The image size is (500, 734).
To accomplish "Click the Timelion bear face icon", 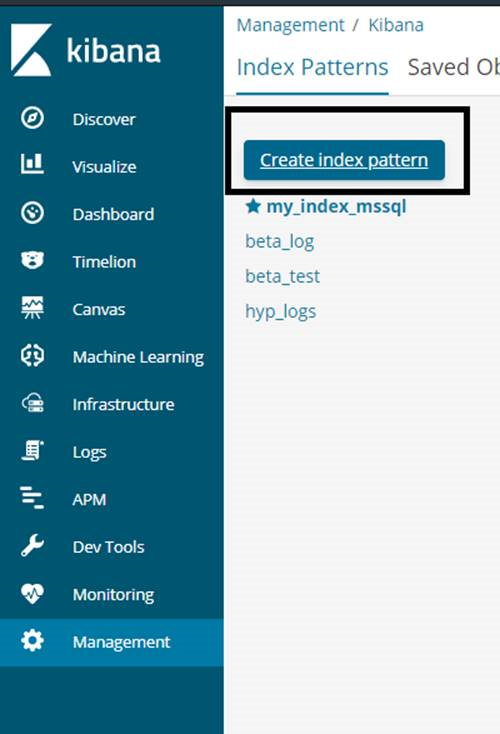I will point(32,260).
